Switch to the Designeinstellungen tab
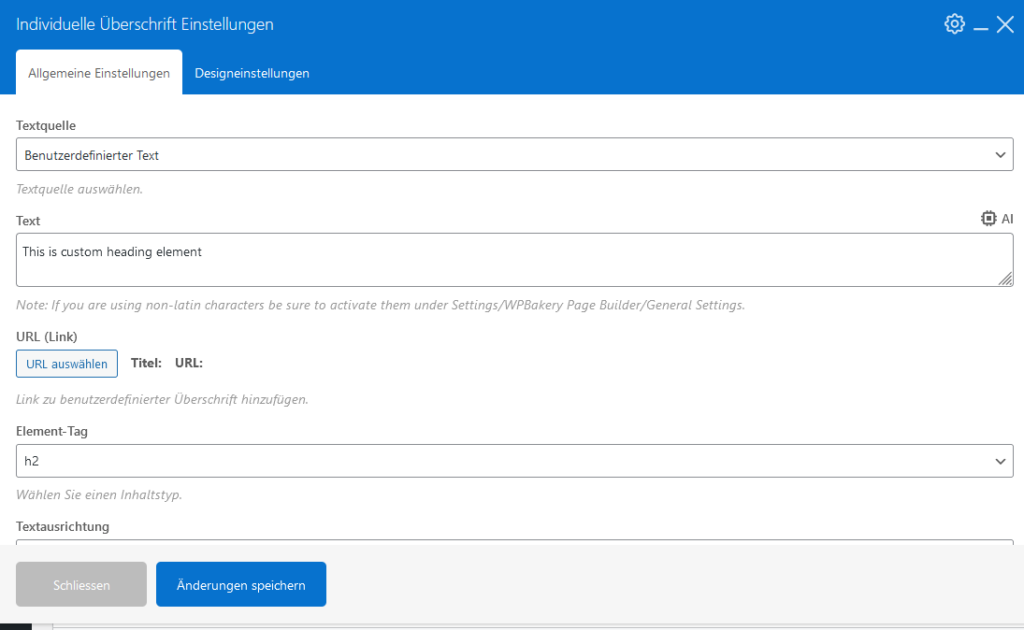 tap(251, 73)
